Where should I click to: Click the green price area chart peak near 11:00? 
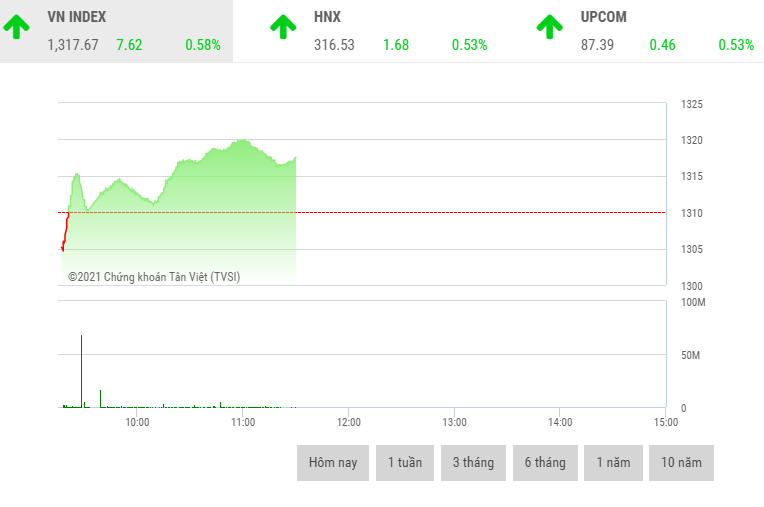coord(242,141)
